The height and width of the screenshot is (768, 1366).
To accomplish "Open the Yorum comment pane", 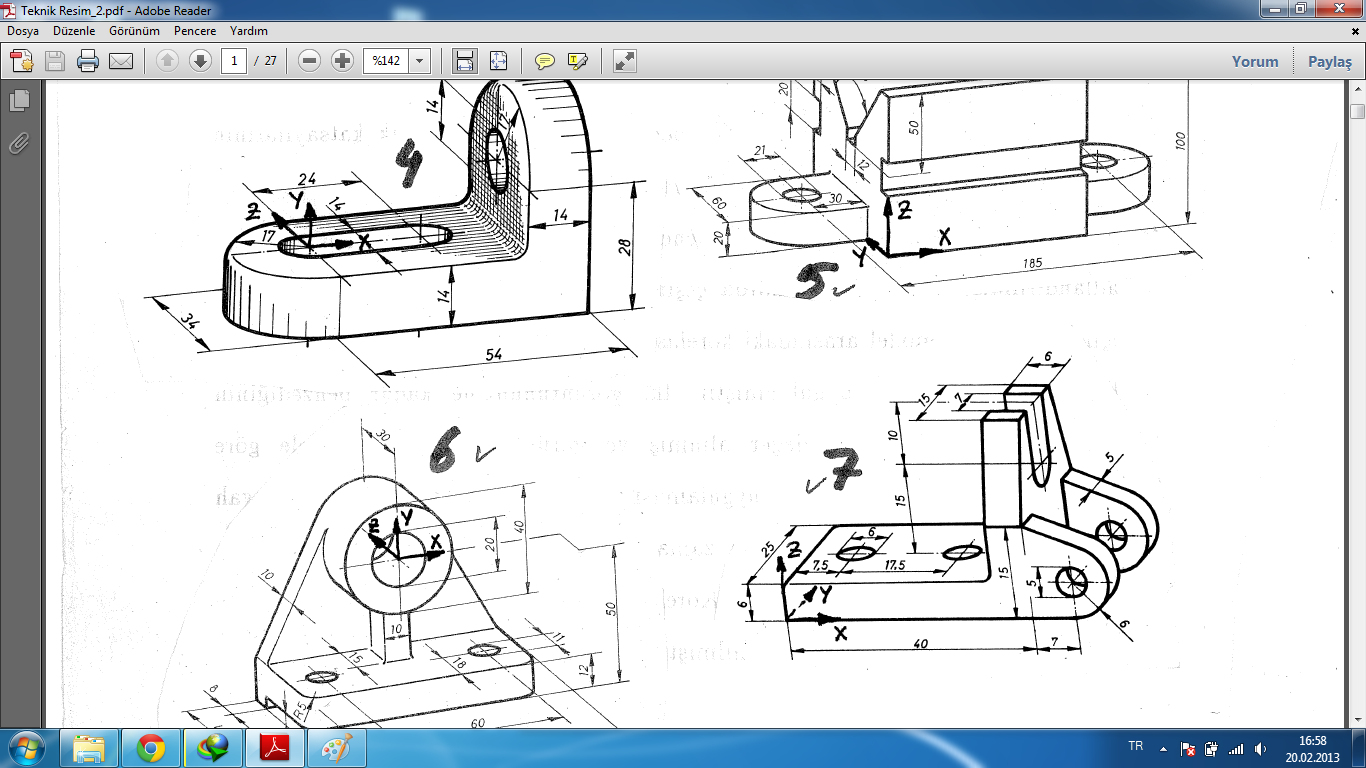I will (x=1255, y=61).
